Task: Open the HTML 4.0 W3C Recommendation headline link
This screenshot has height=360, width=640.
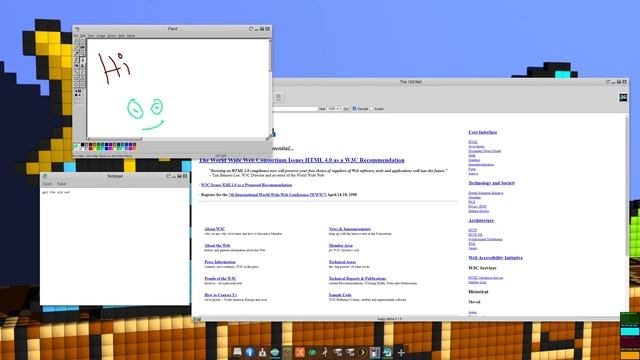Action: coord(302,160)
